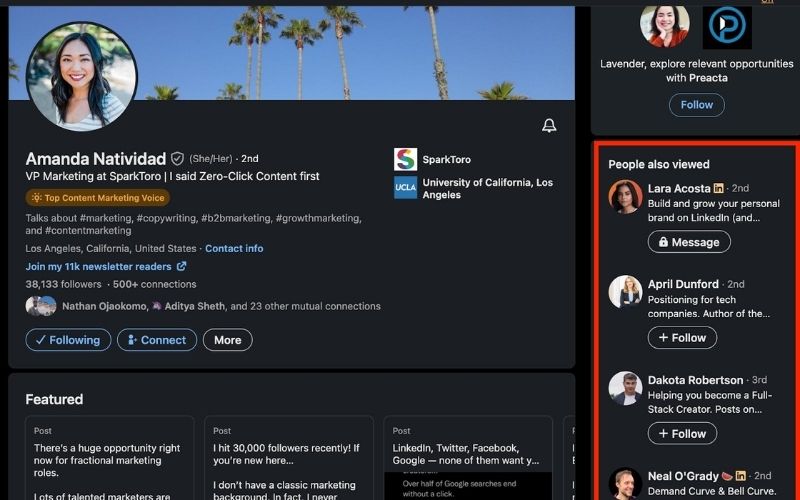
Task: Toggle the Following button for Amanda
Action: [x=68, y=340]
